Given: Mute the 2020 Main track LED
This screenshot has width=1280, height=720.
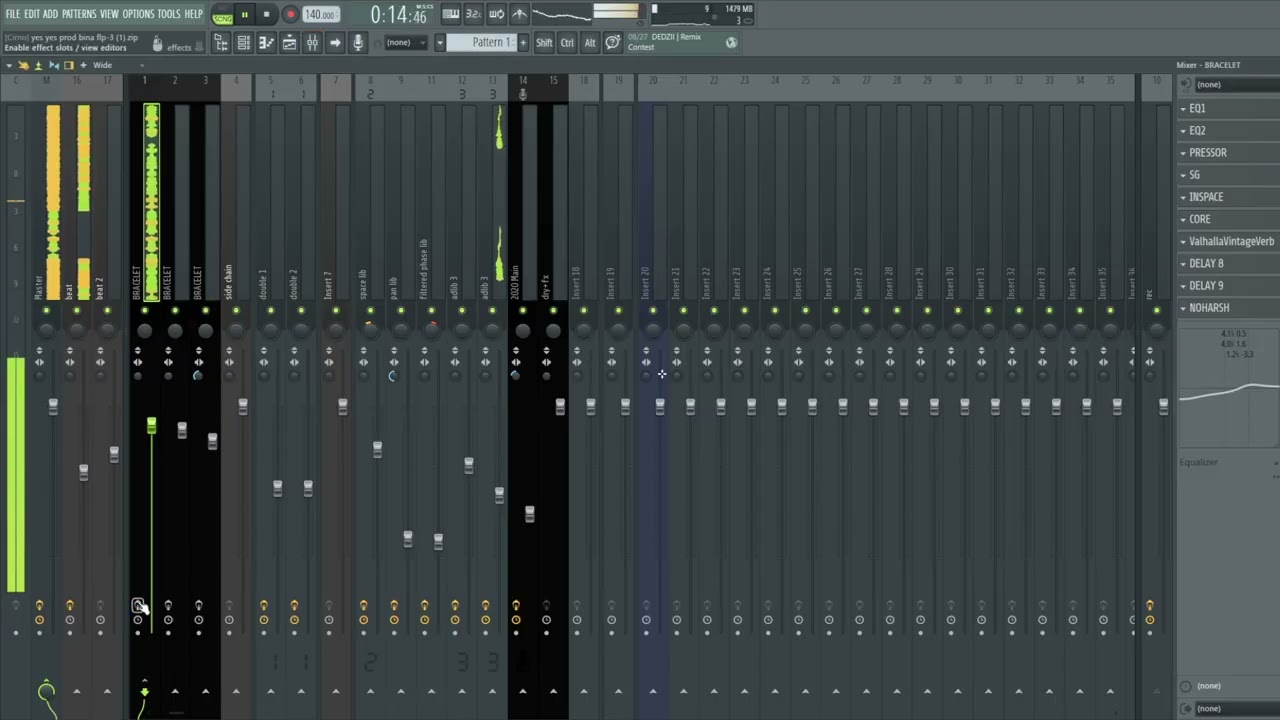Looking at the screenshot, I should [x=523, y=311].
